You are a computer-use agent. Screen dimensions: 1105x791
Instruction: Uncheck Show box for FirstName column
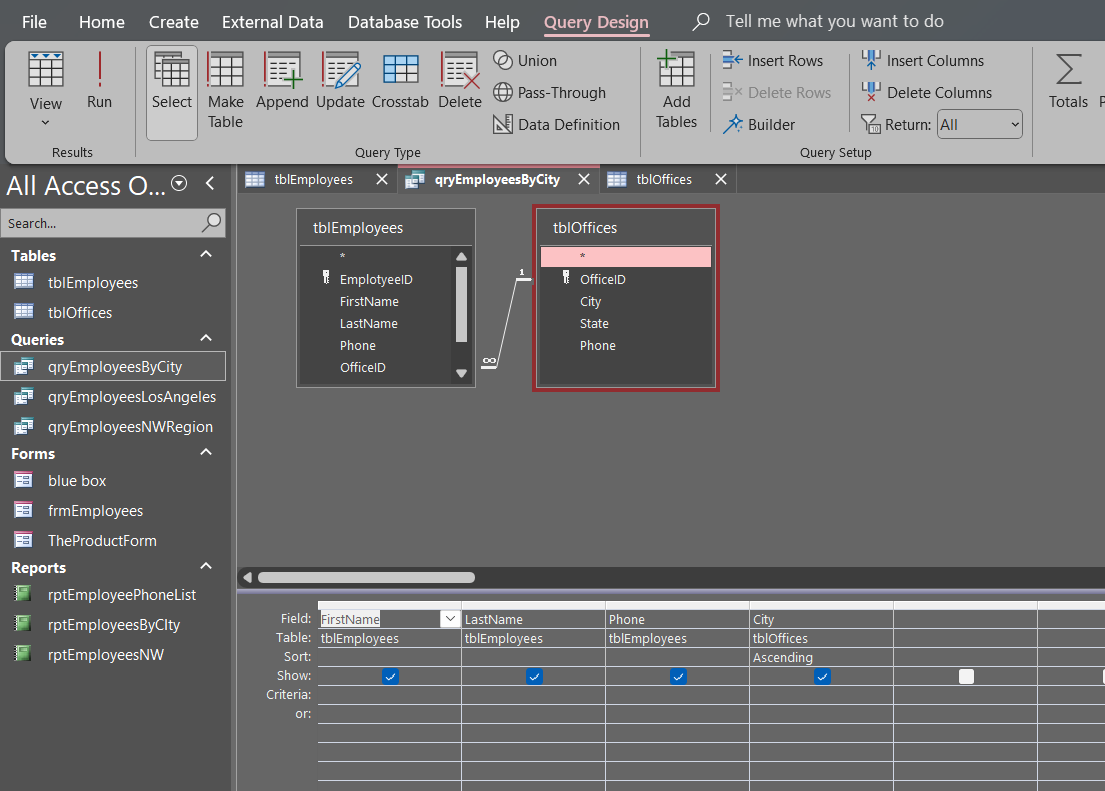click(390, 677)
